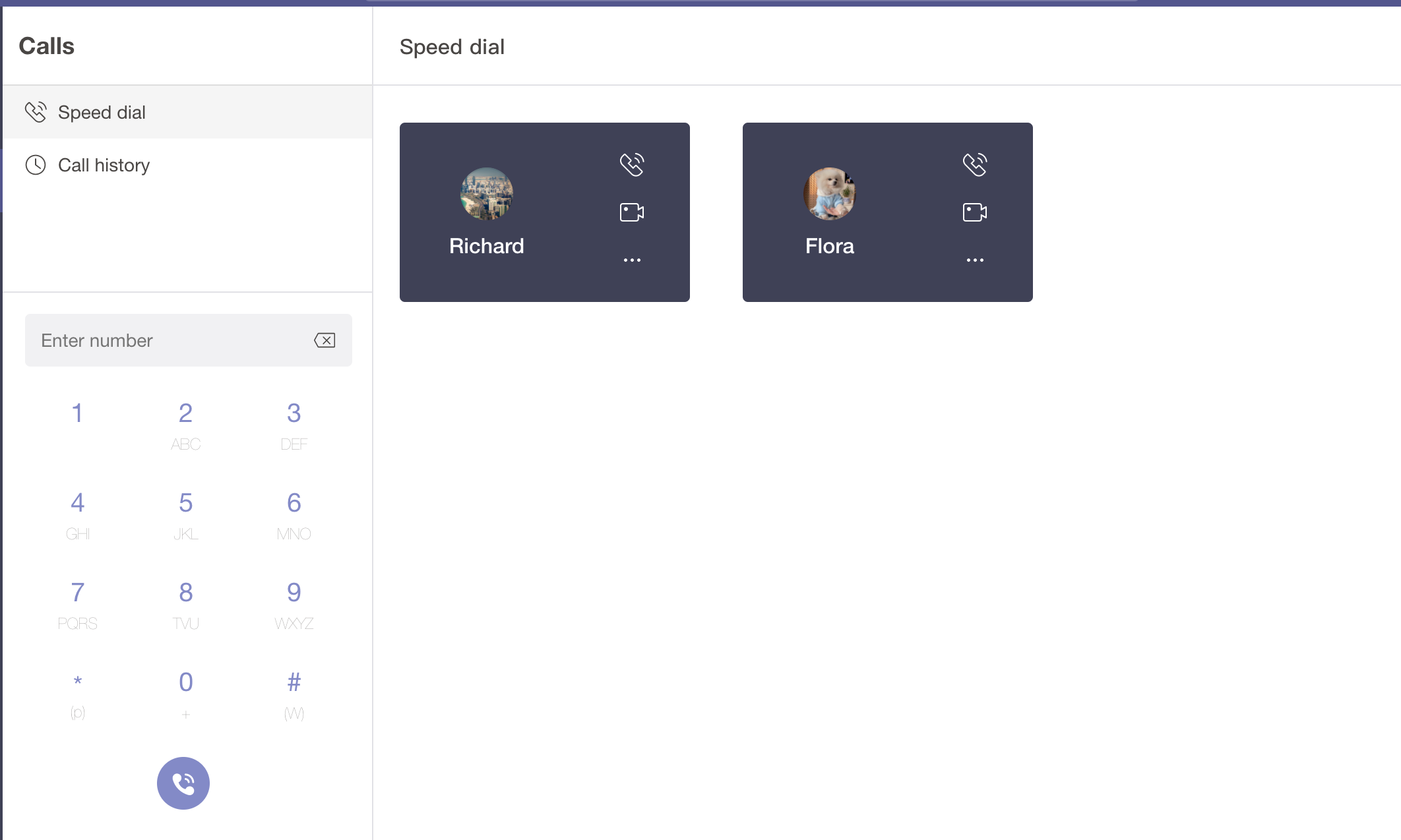
Task: Start audio call with Flora
Action: (x=975, y=164)
